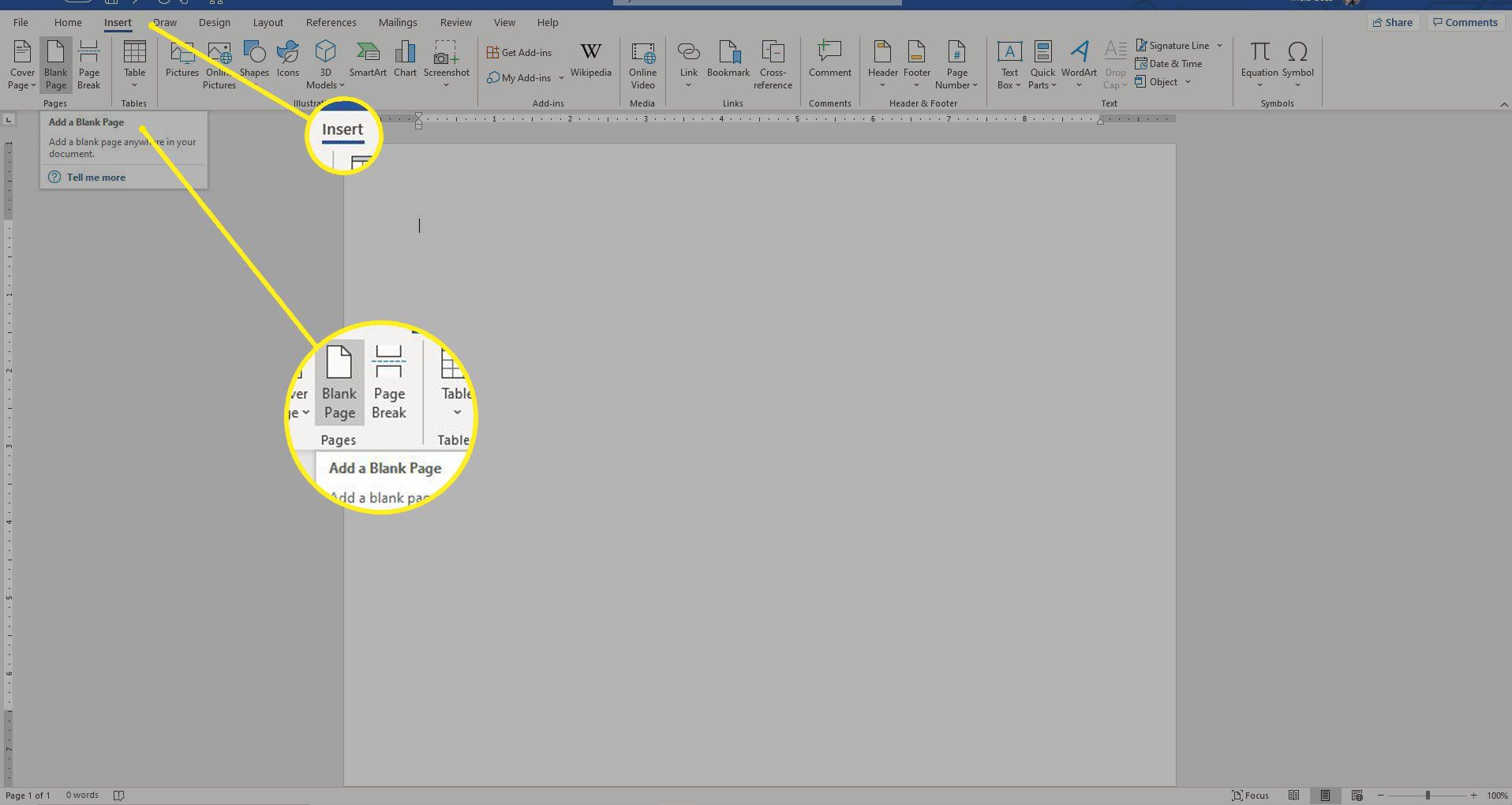Screen dimensions: 1512x805
Task: Switch to the Layout tab
Action: [268, 22]
